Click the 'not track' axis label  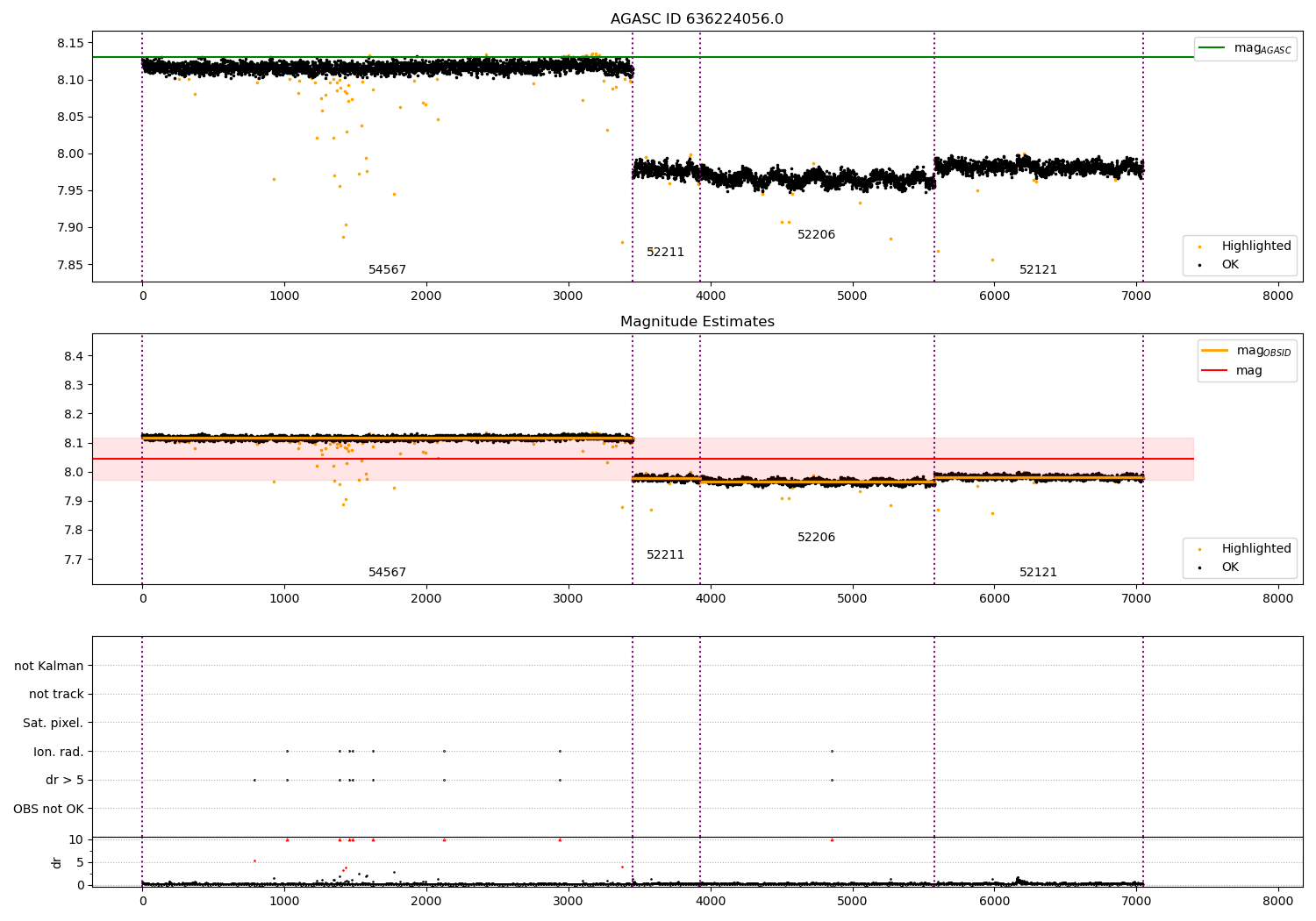pyautogui.click(x=56, y=695)
